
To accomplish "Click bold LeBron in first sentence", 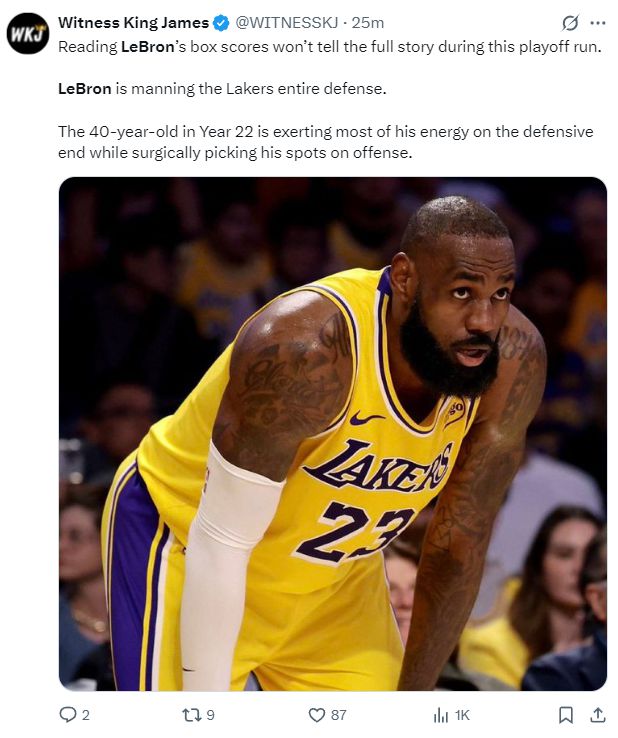I will coord(147,47).
